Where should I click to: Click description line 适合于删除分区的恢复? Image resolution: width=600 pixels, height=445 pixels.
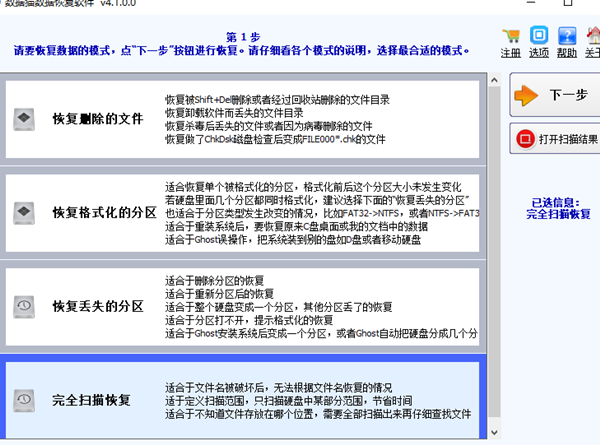pos(214,281)
